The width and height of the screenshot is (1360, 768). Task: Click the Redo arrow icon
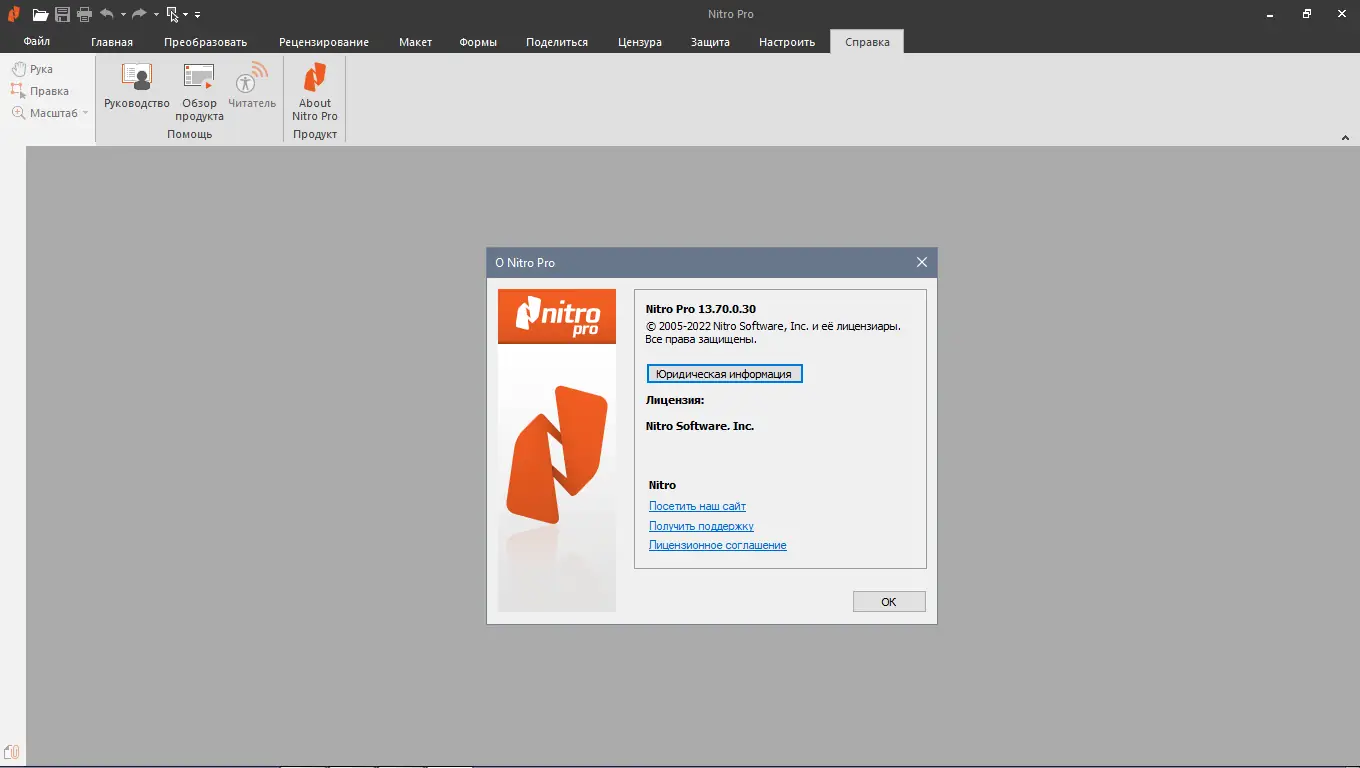pyautogui.click(x=140, y=14)
